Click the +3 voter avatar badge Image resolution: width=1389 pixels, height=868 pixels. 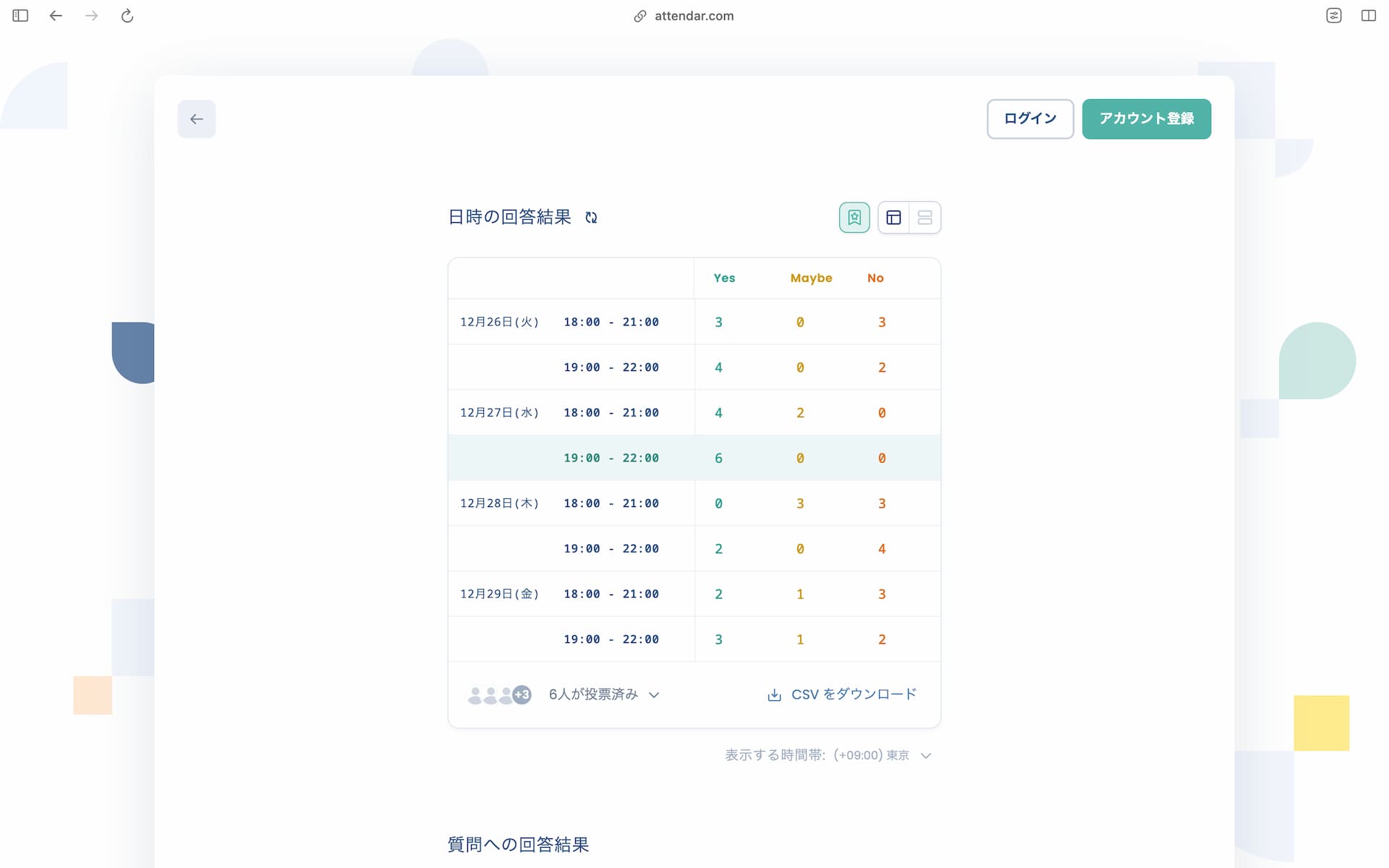522,695
